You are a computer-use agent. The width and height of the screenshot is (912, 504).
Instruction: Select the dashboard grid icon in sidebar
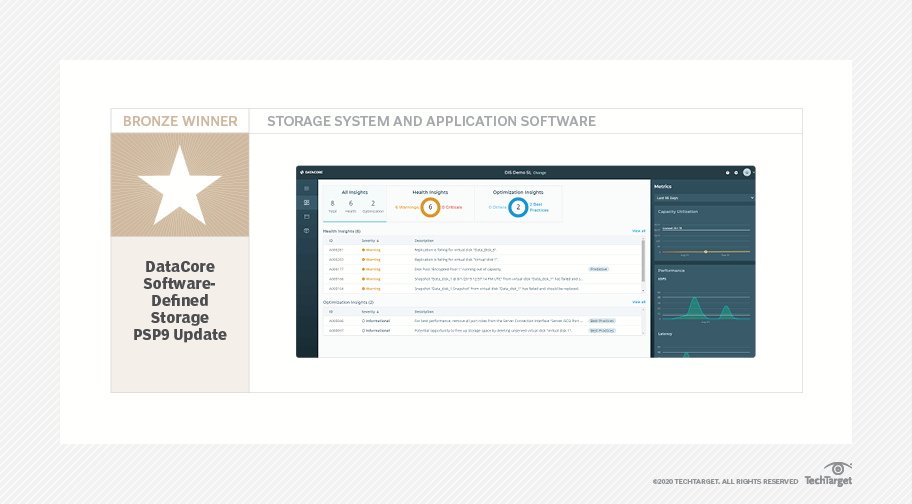pos(307,202)
